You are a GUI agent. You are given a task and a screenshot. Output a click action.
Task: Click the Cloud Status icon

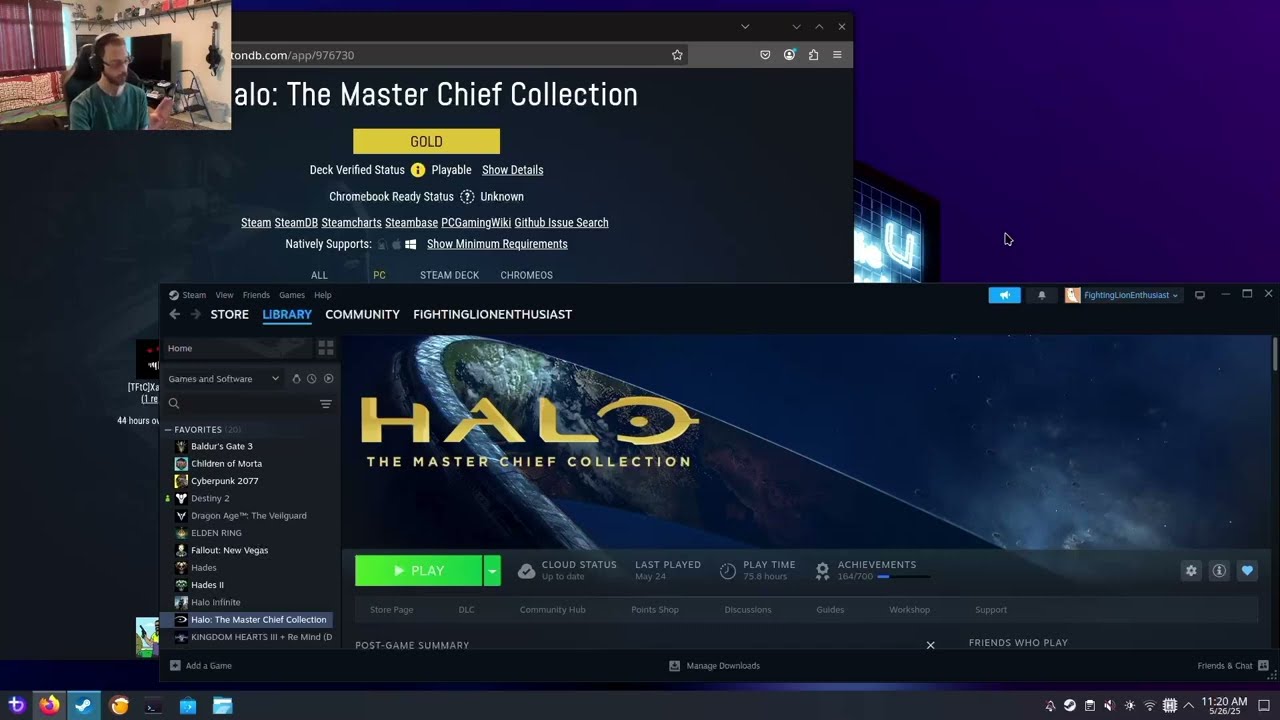(x=526, y=571)
